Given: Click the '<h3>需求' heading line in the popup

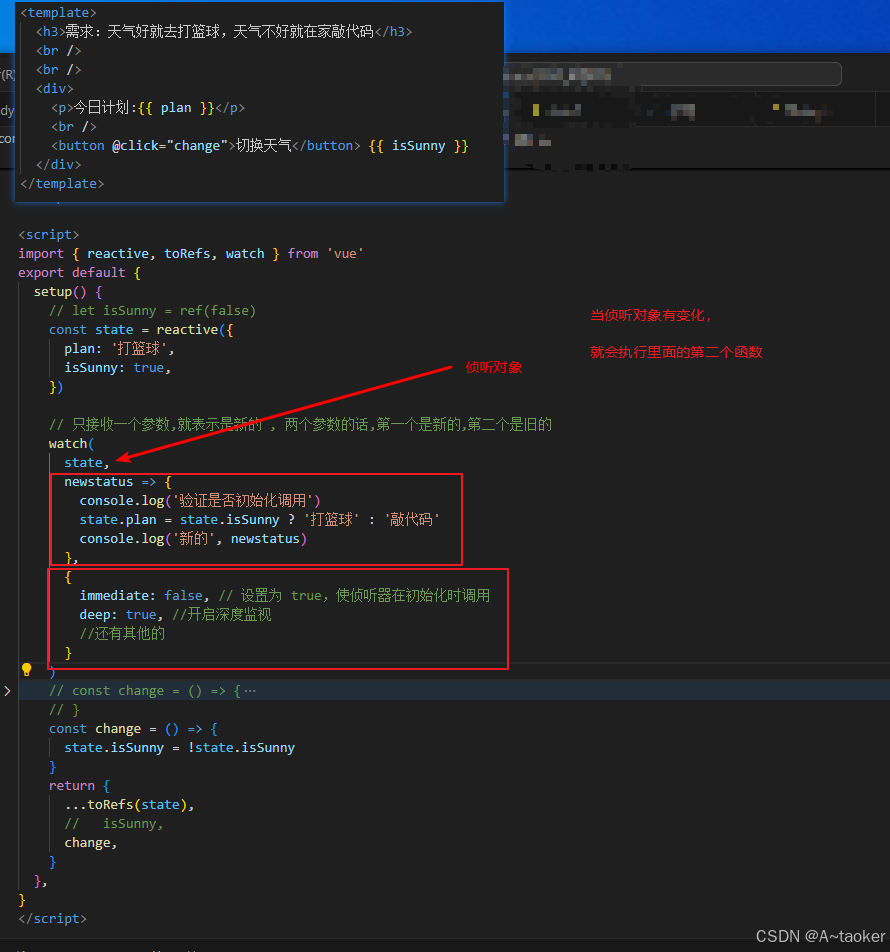Looking at the screenshot, I should click(x=224, y=32).
